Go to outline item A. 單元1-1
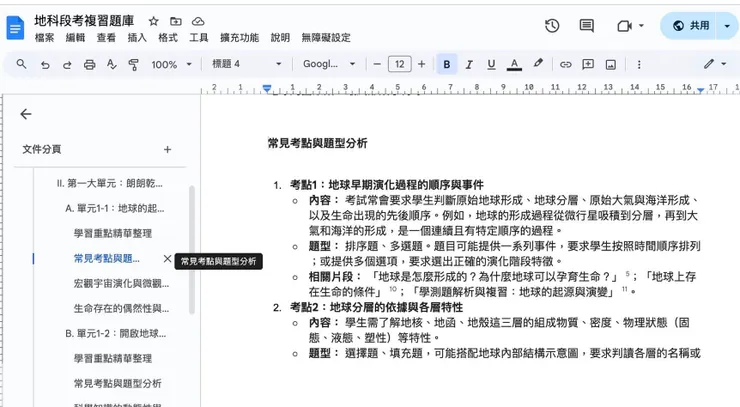 pyautogui.click(x=115, y=208)
